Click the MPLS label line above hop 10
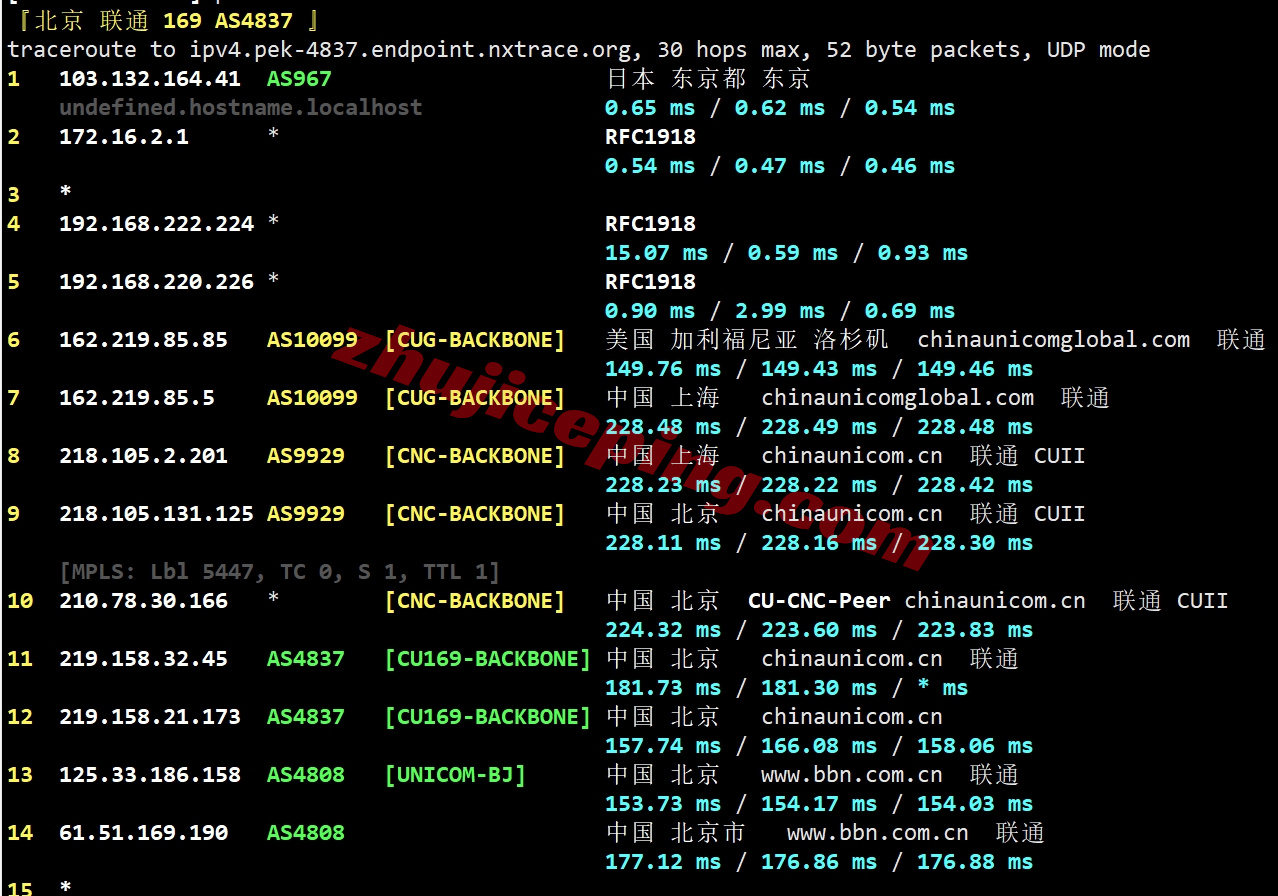1278x896 pixels. pyautogui.click(x=278, y=570)
